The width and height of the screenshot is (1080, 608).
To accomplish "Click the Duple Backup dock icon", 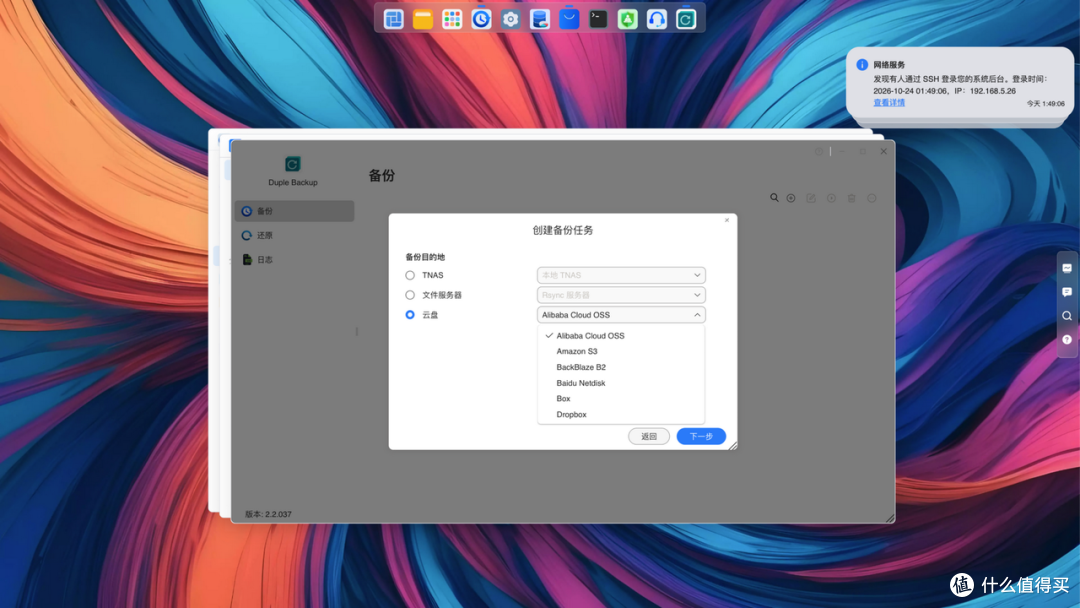I will (686, 19).
